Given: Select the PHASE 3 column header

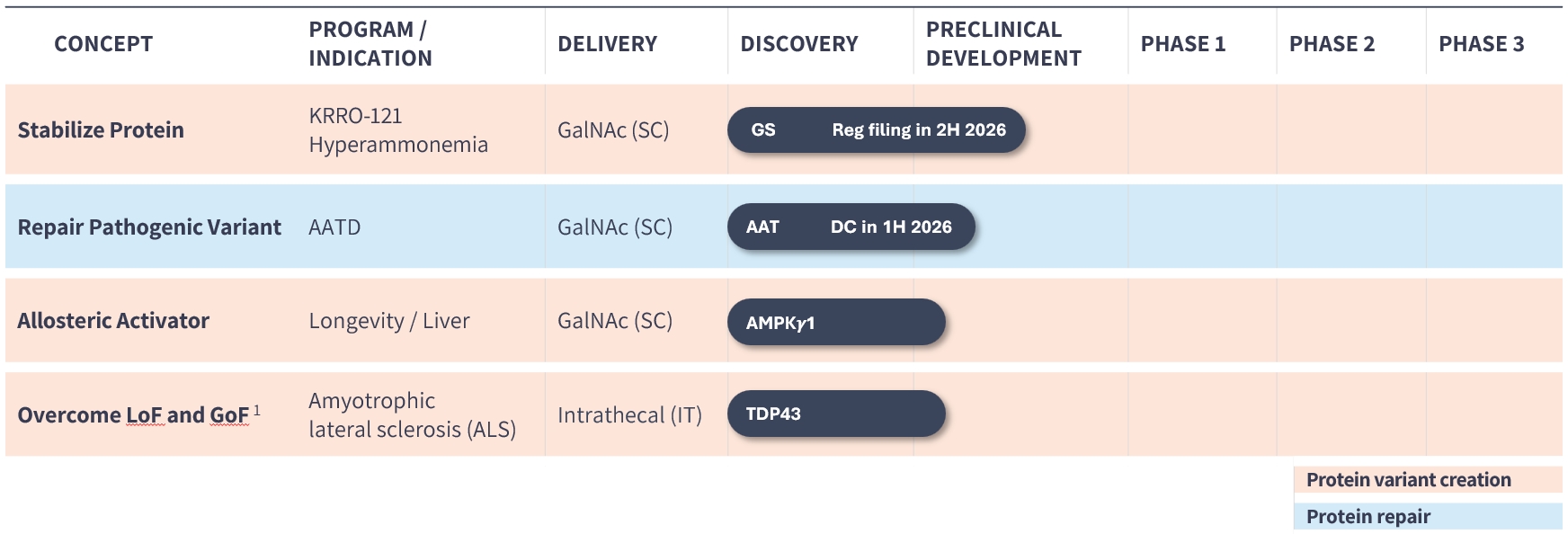Looking at the screenshot, I should [x=1481, y=43].
